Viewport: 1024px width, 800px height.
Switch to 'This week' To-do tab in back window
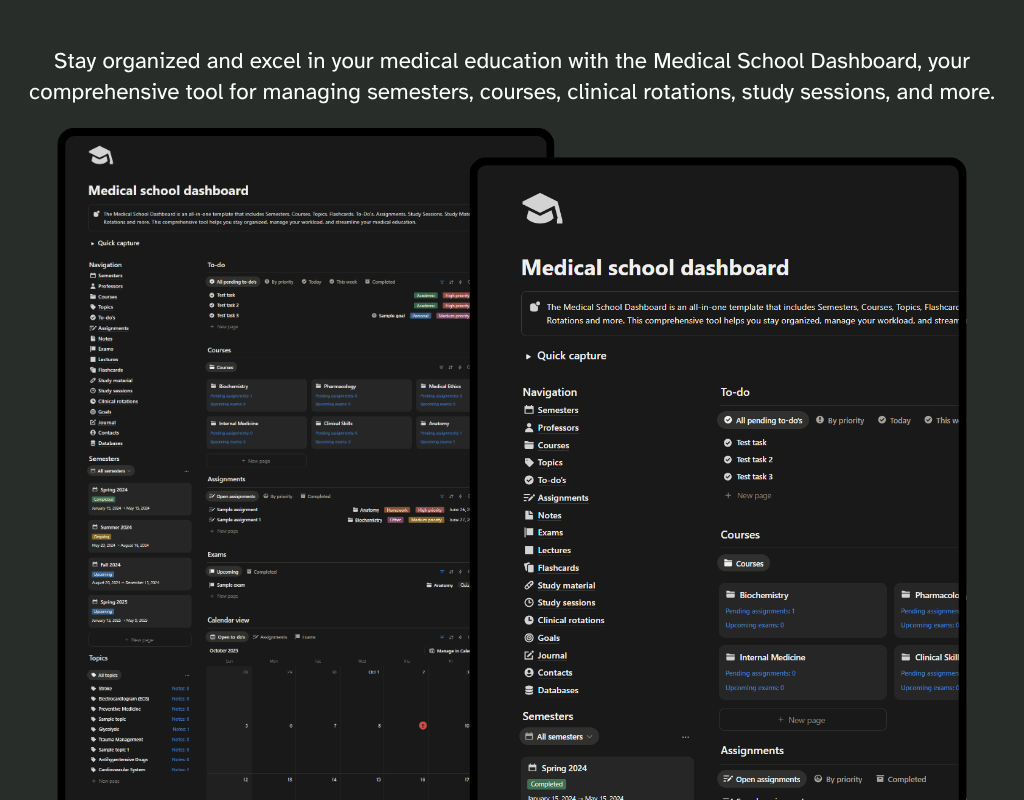point(343,282)
